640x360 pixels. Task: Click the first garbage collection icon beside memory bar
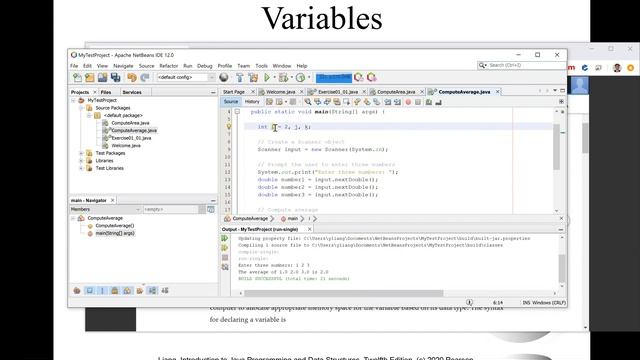pyautogui.click(x=359, y=77)
